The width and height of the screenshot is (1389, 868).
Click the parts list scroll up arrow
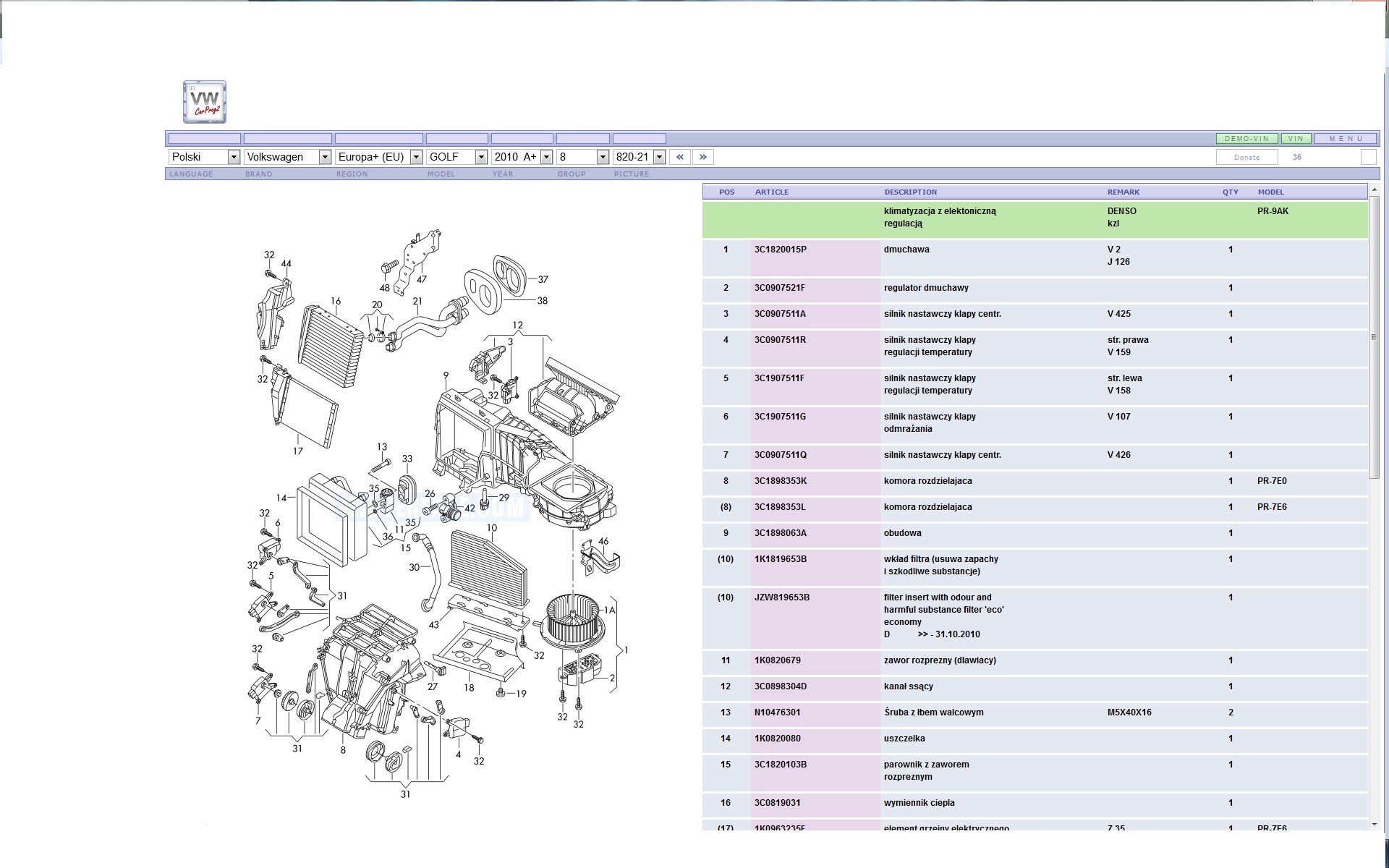pos(1374,189)
